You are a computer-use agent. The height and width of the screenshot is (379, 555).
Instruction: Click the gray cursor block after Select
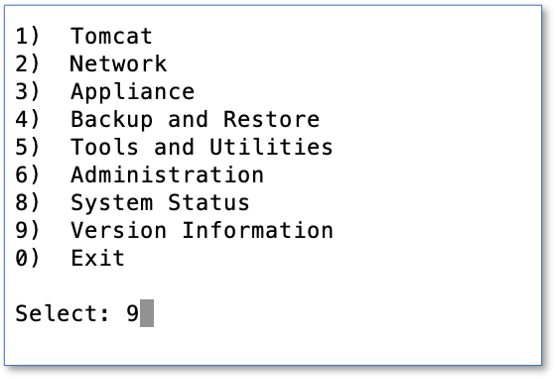pyautogui.click(x=147, y=313)
